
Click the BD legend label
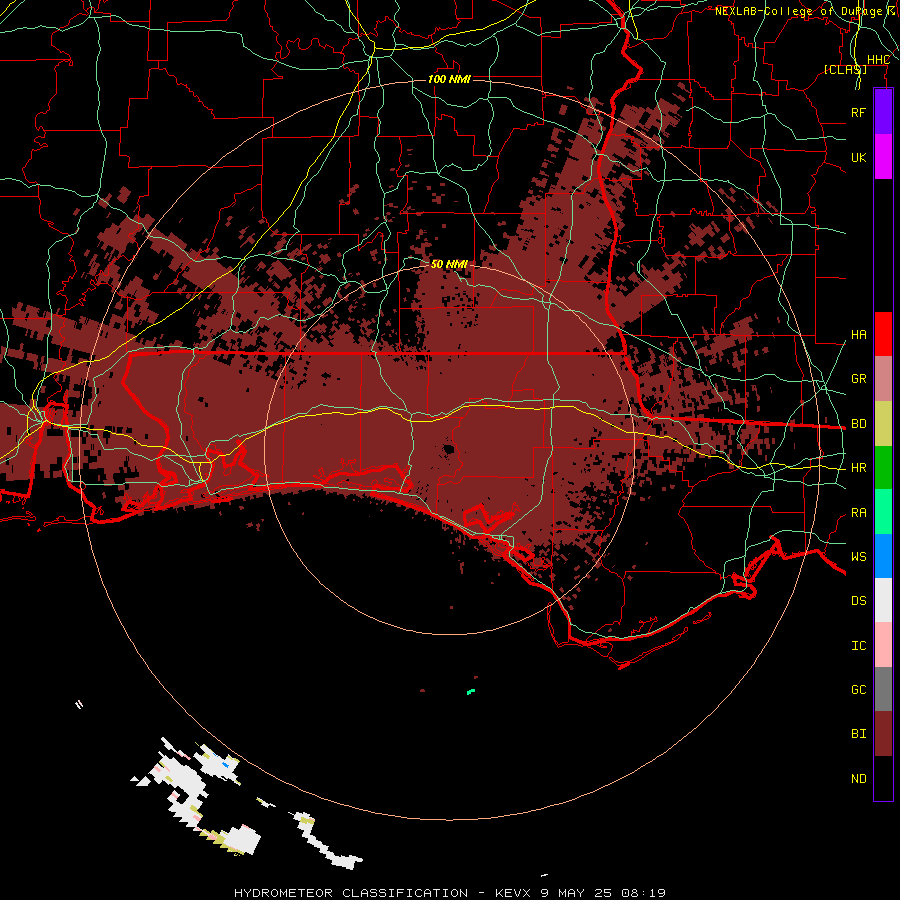click(859, 424)
